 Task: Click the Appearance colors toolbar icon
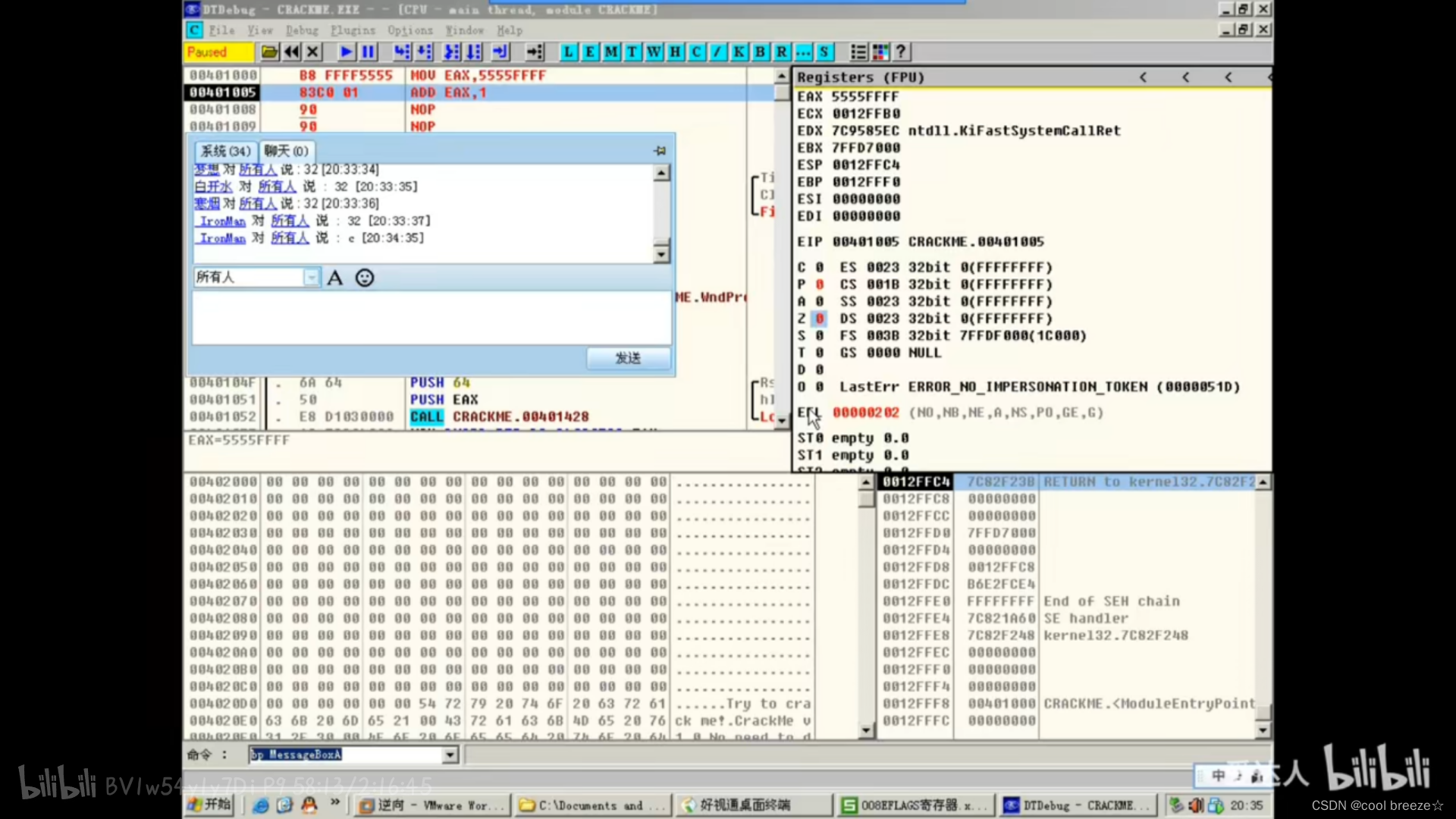coord(880,52)
